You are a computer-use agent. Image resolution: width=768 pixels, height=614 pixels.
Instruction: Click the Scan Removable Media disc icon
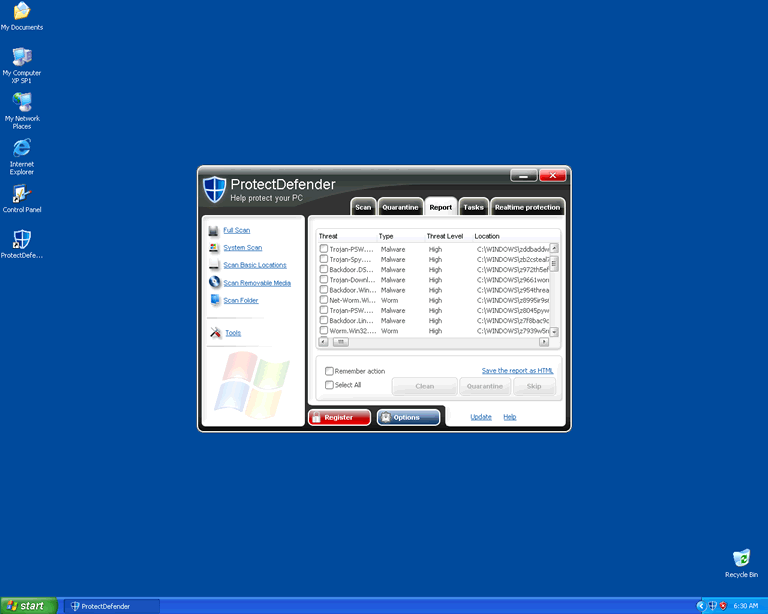click(214, 283)
